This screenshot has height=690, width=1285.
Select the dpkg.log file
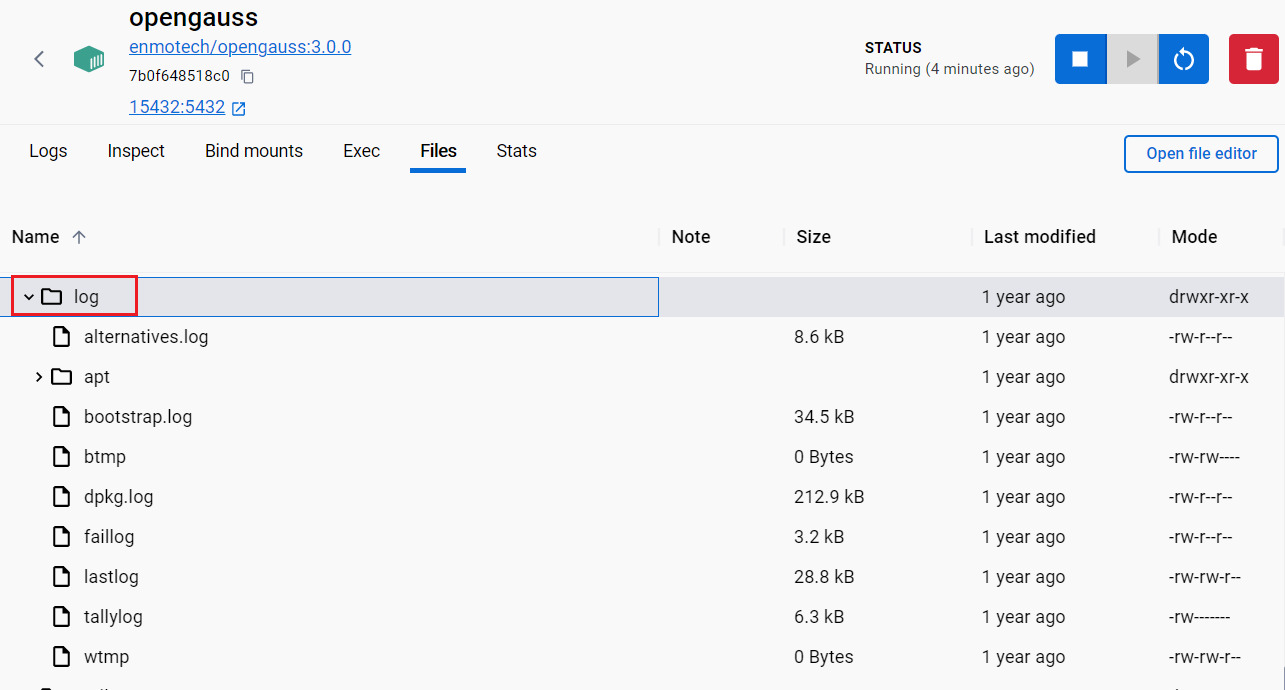pyautogui.click(x=118, y=497)
